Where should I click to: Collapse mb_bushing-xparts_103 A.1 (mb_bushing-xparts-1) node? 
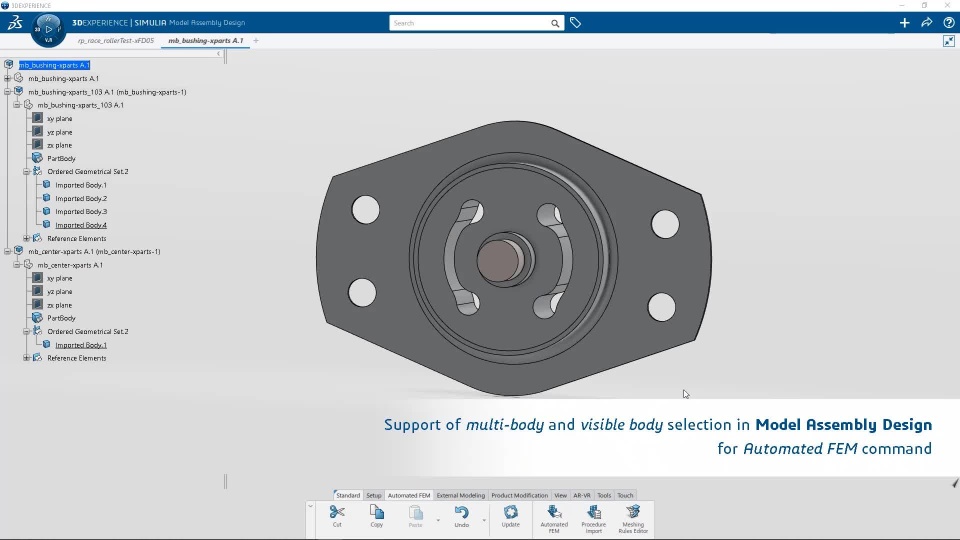click(7, 92)
